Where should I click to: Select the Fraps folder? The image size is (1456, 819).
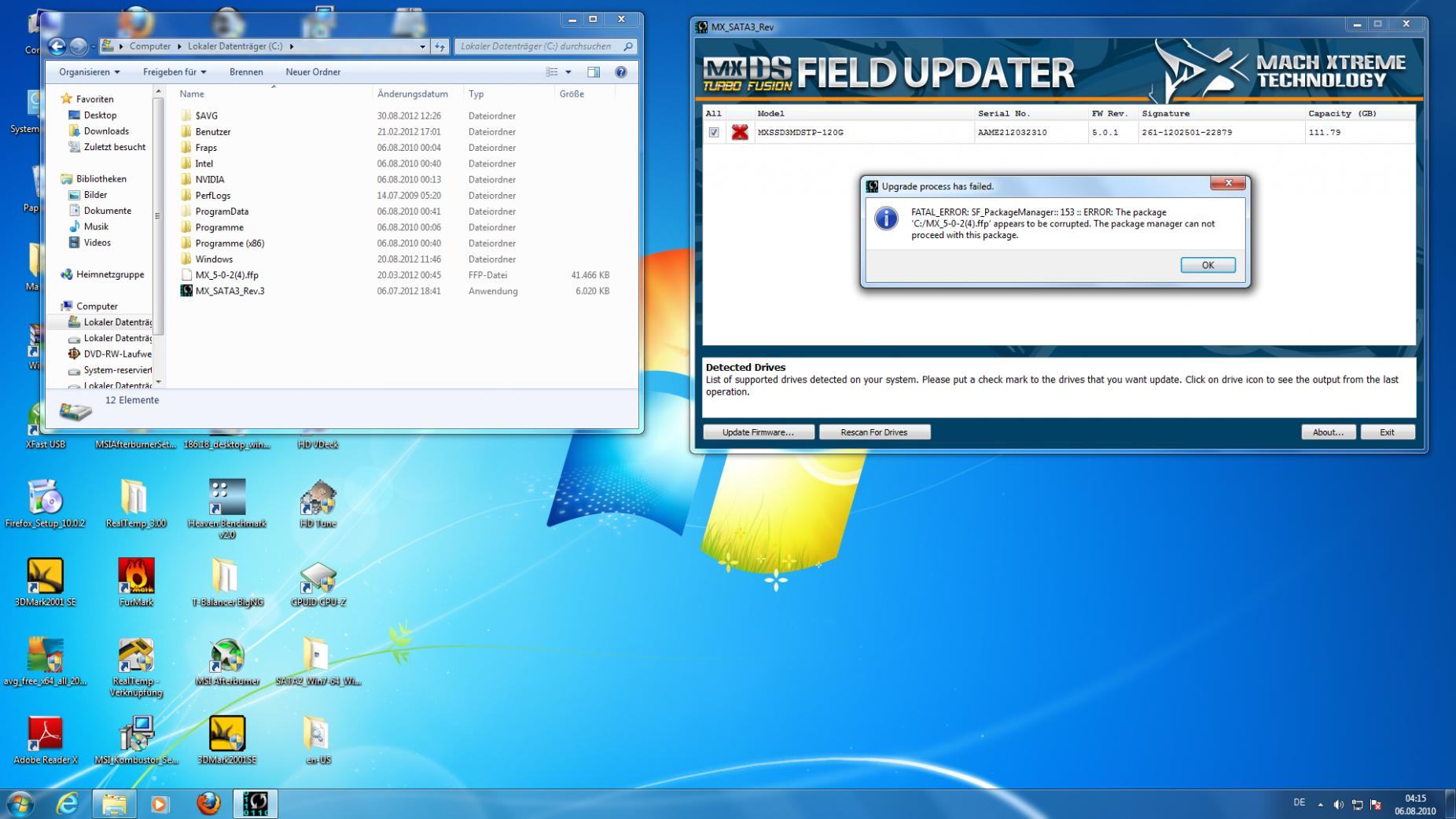click(206, 148)
